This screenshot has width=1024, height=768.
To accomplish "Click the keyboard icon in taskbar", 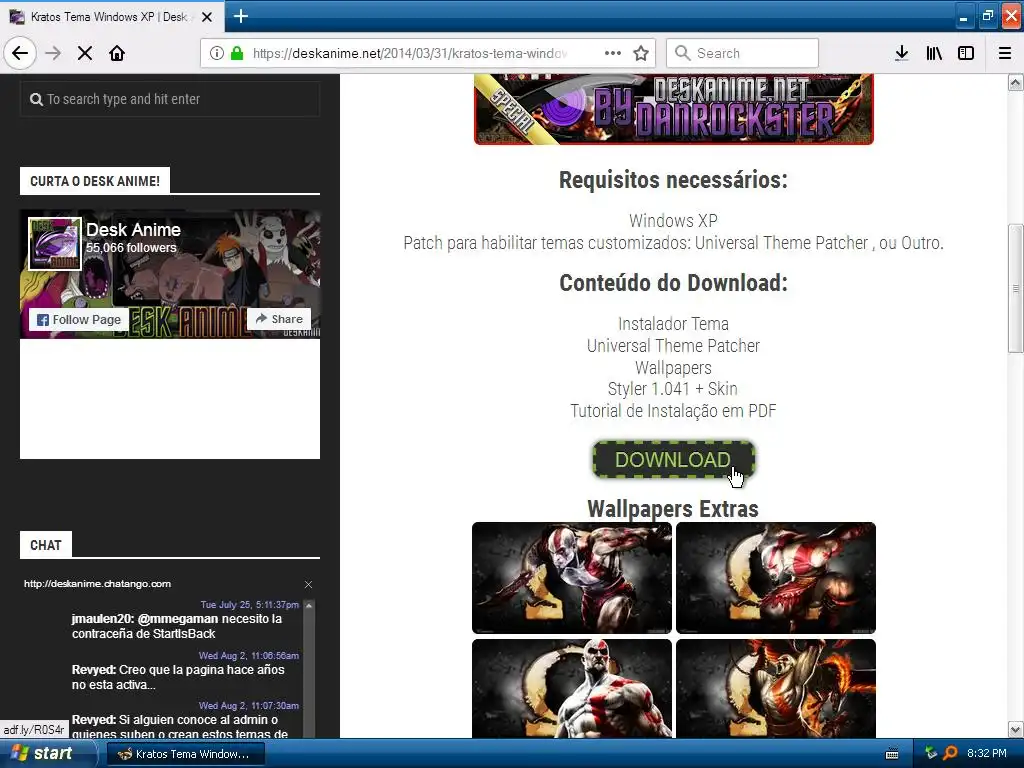I will click(892, 754).
